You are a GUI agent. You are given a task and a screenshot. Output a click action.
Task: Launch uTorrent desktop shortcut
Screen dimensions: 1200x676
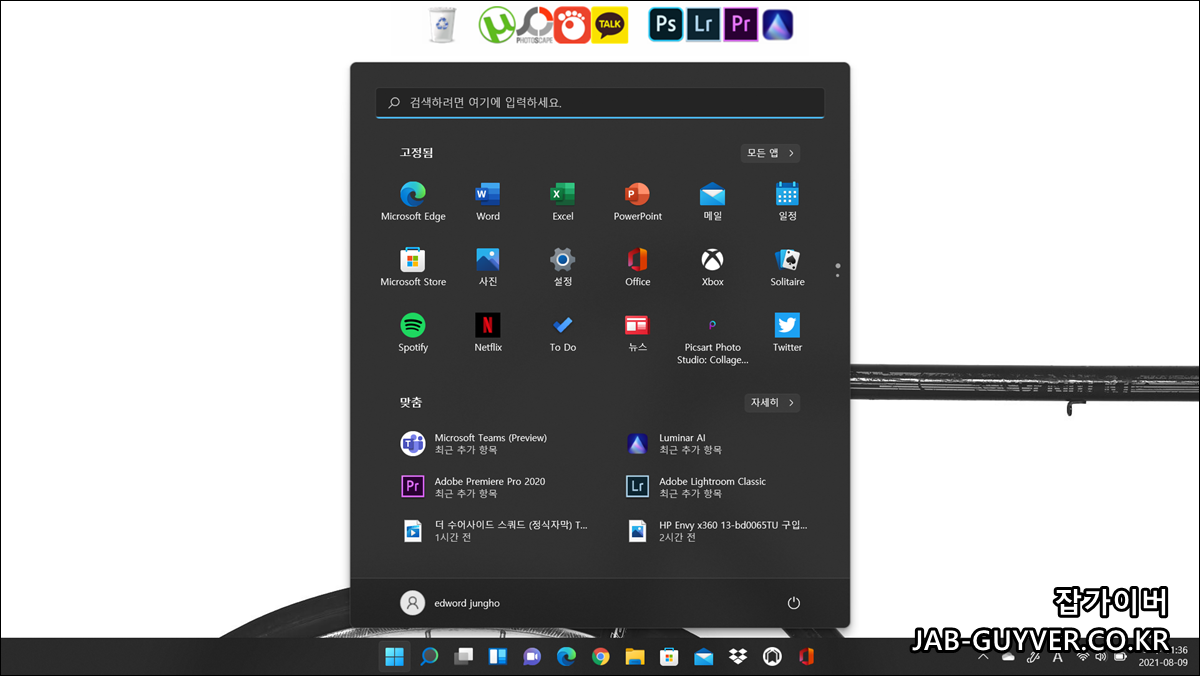pos(495,25)
